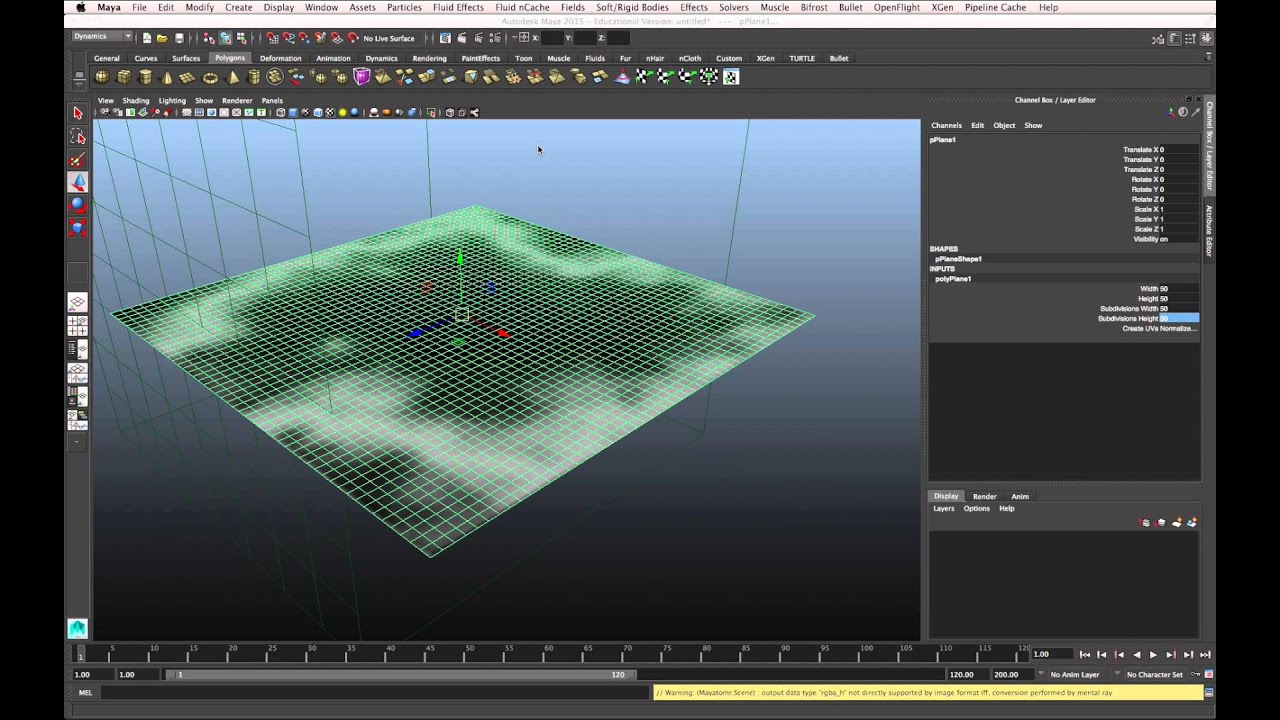Screen dimensions: 1280x720
Task: Toggle use all lights in viewport
Action: coord(343,112)
